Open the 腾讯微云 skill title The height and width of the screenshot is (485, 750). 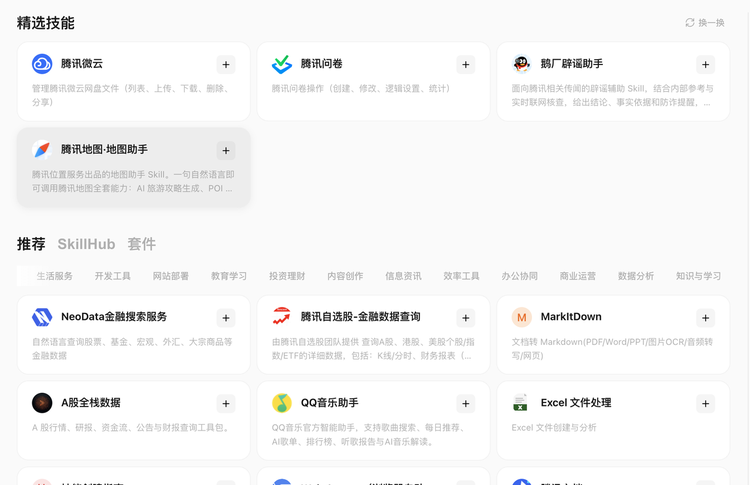pyautogui.click(x=82, y=64)
